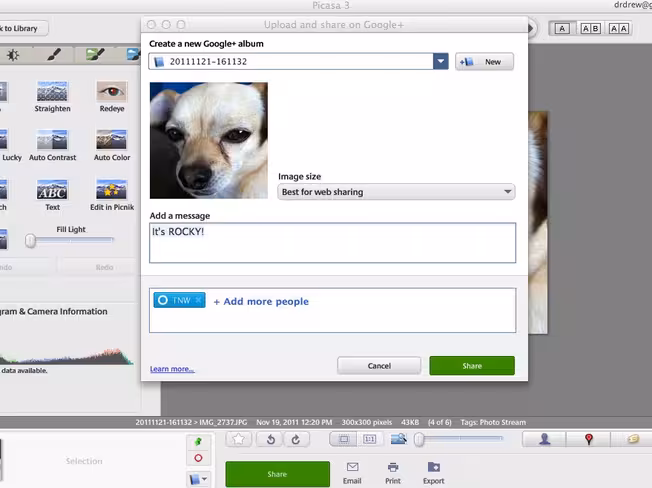
Task: Apply Auto Color correction
Action: click(111, 145)
